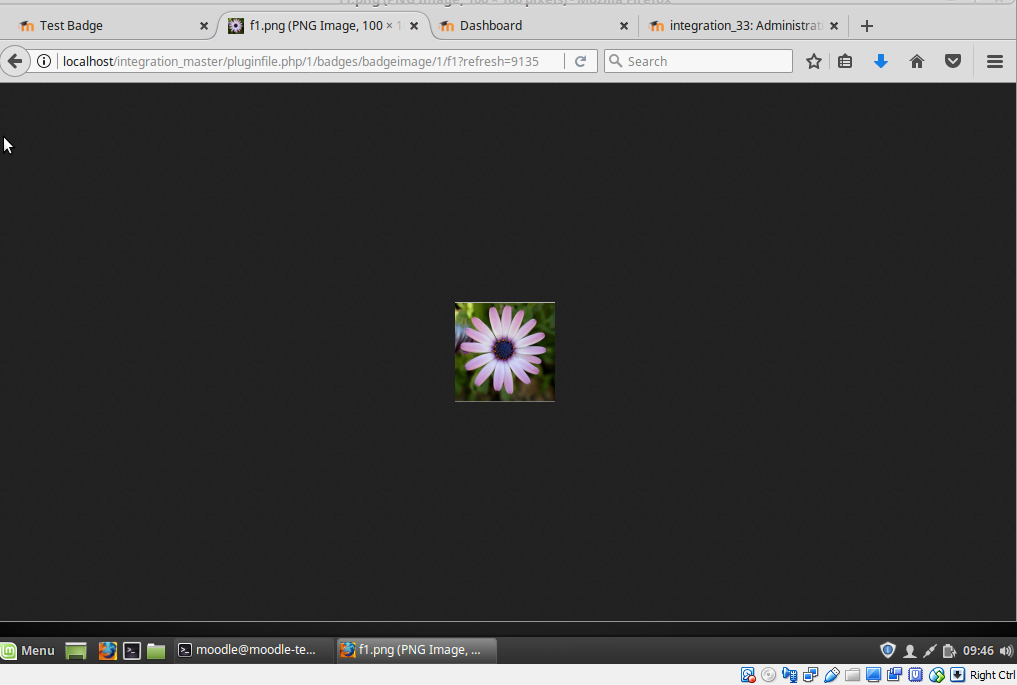The width and height of the screenshot is (1017, 685).
Task: Open the user applet in the tray
Action: click(909, 651)
